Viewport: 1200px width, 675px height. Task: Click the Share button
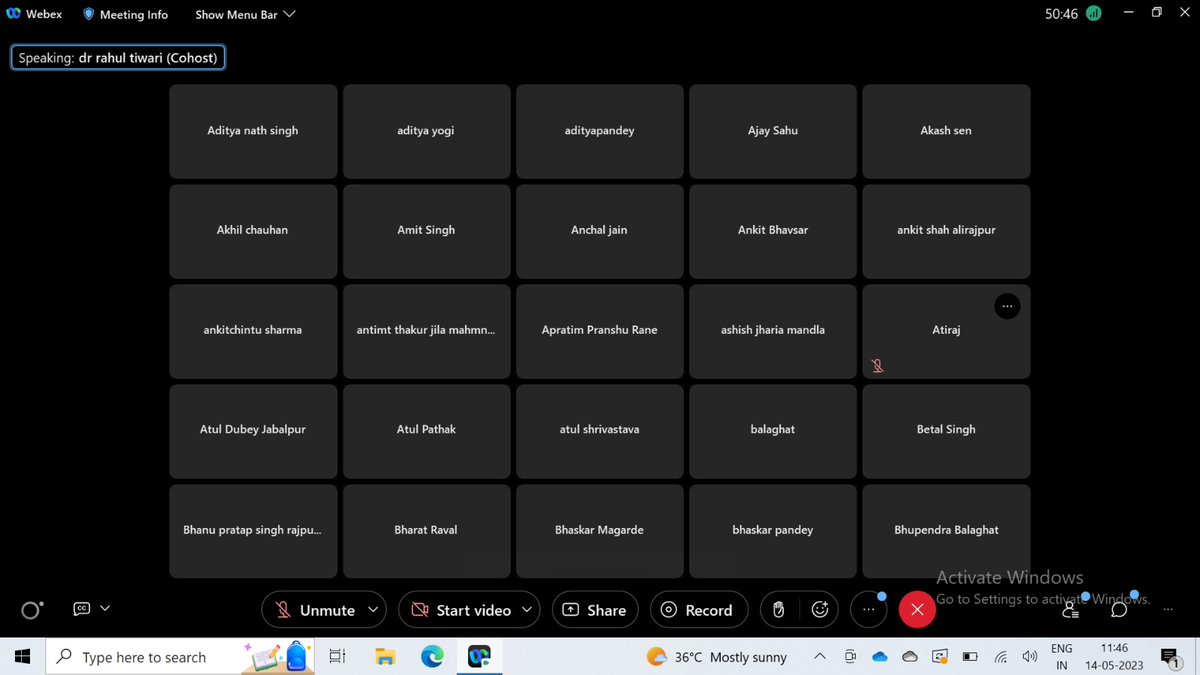[595, 610]
